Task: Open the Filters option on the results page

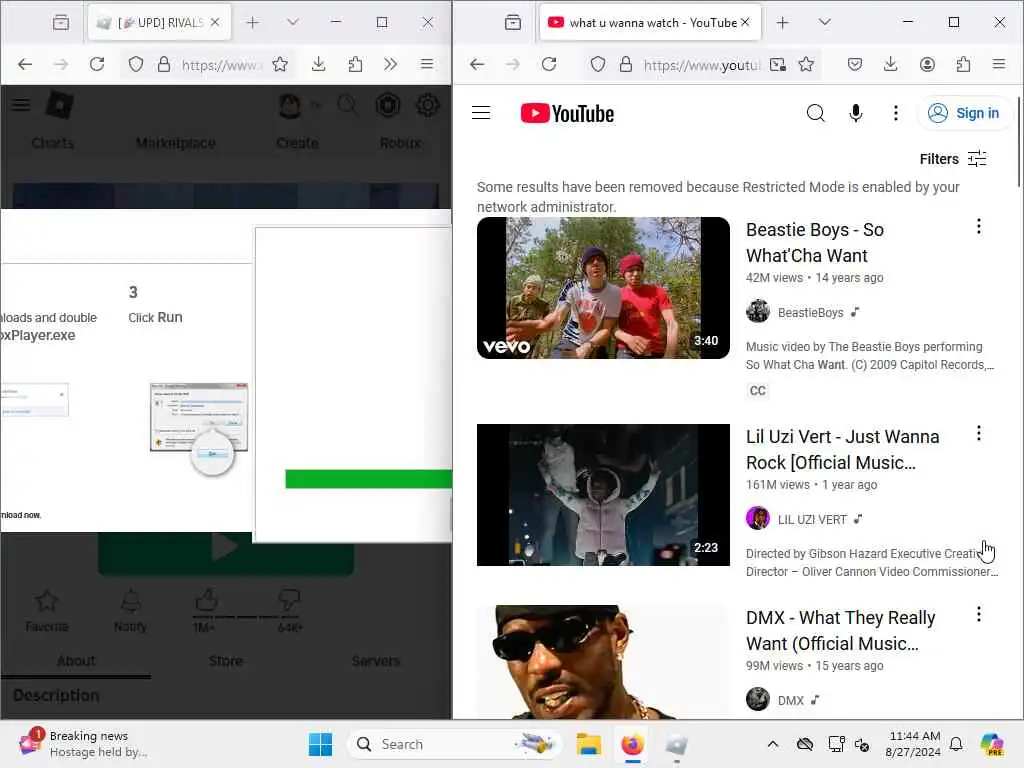Action: [x=953, y=159]
